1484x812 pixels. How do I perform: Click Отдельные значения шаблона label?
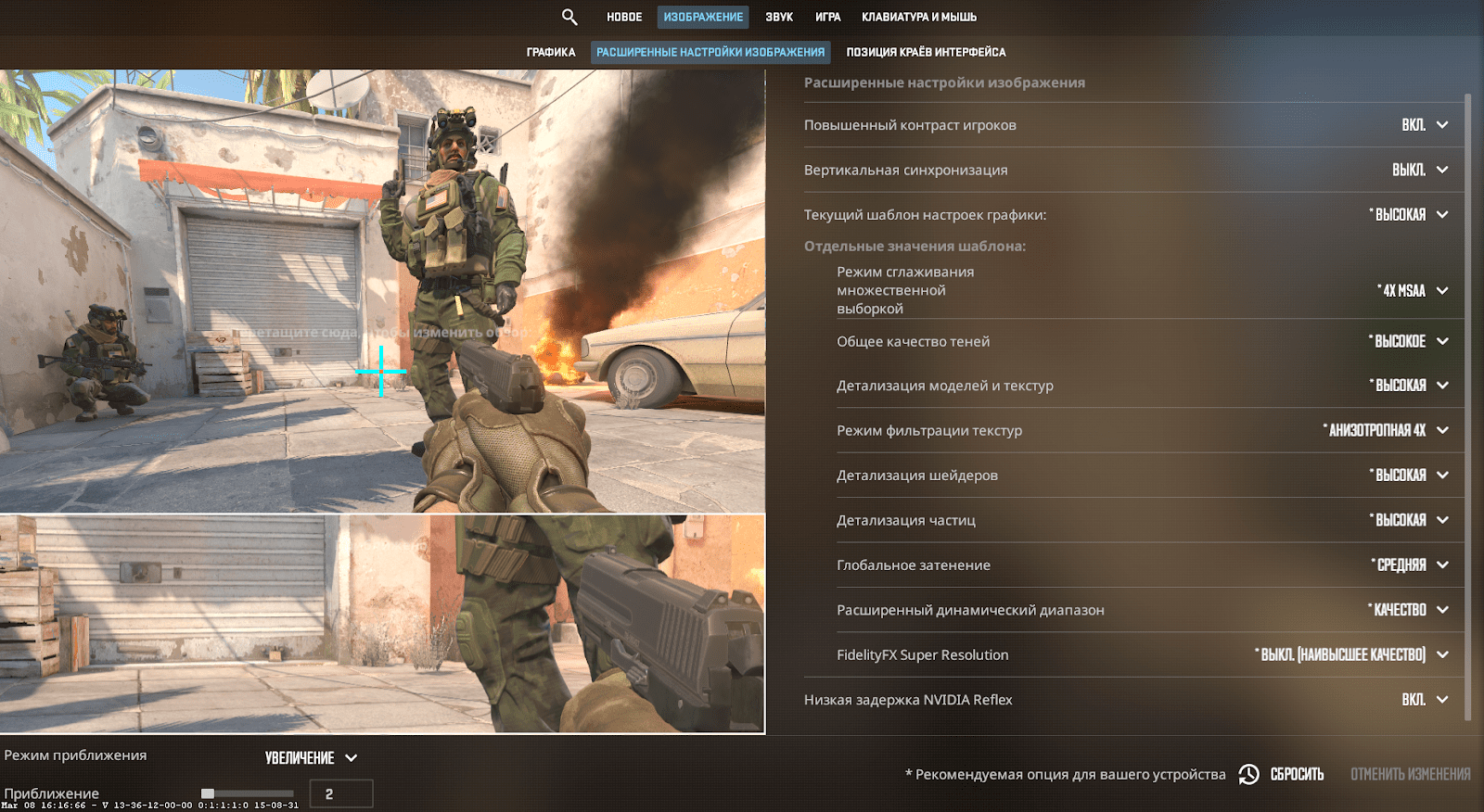click(915, 247)
